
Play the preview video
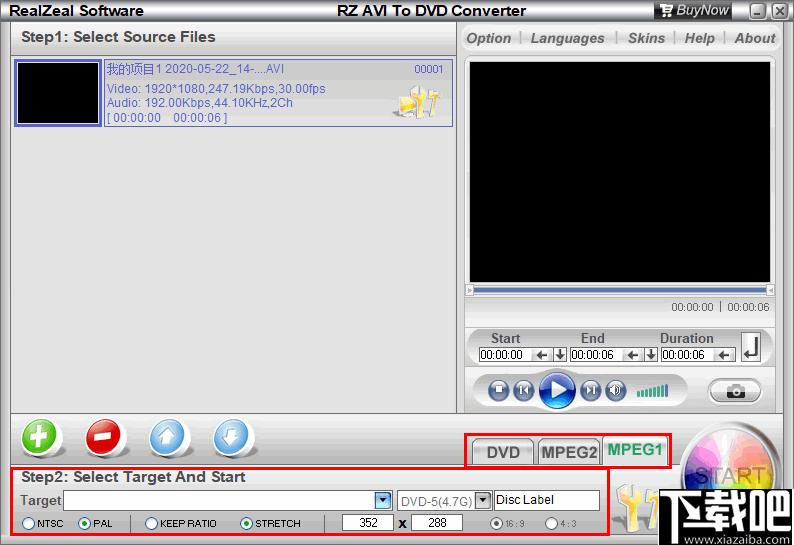pos(557,390)
